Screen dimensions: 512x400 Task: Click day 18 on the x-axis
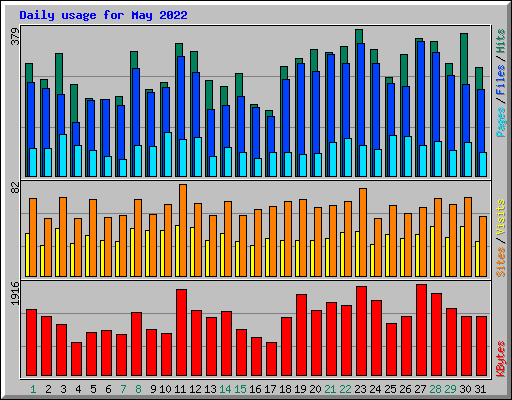click(x=285, y=389)
